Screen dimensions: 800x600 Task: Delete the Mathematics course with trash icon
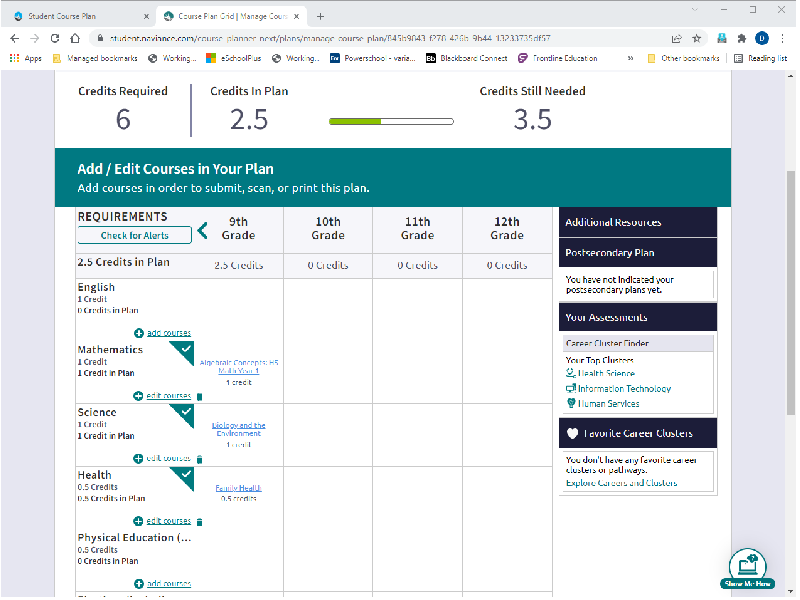tap(199, 396)
